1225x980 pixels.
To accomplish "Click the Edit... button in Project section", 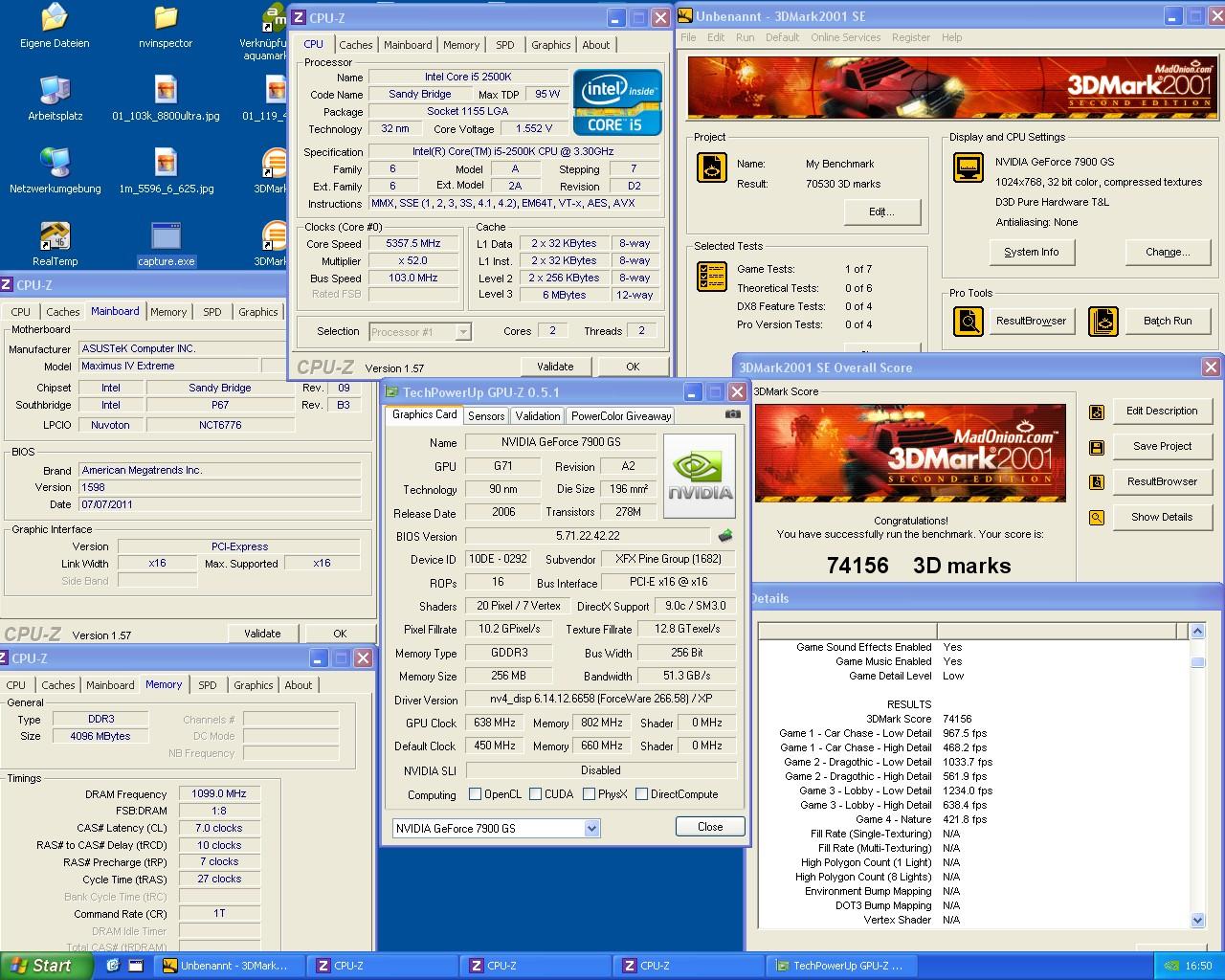I will tap(882, 212).
